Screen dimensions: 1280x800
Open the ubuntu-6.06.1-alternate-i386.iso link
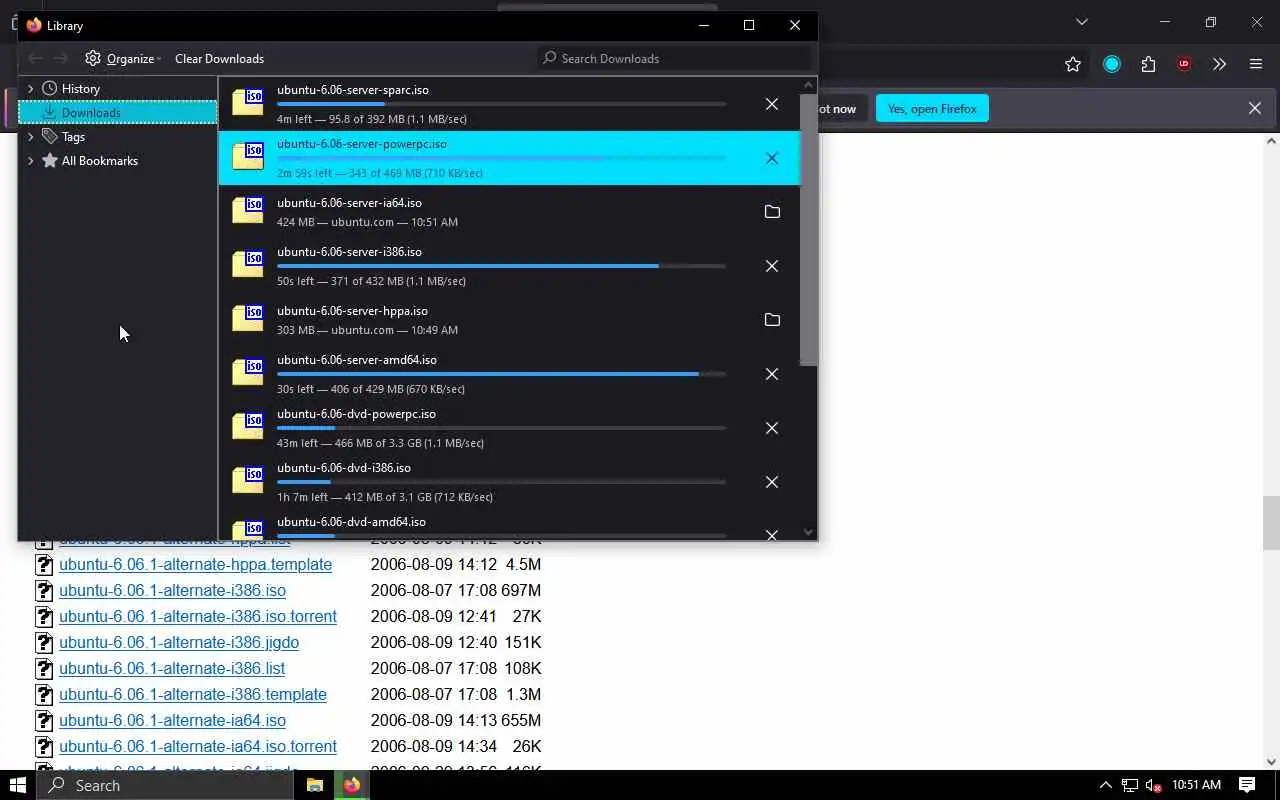(x=172, y=590)
